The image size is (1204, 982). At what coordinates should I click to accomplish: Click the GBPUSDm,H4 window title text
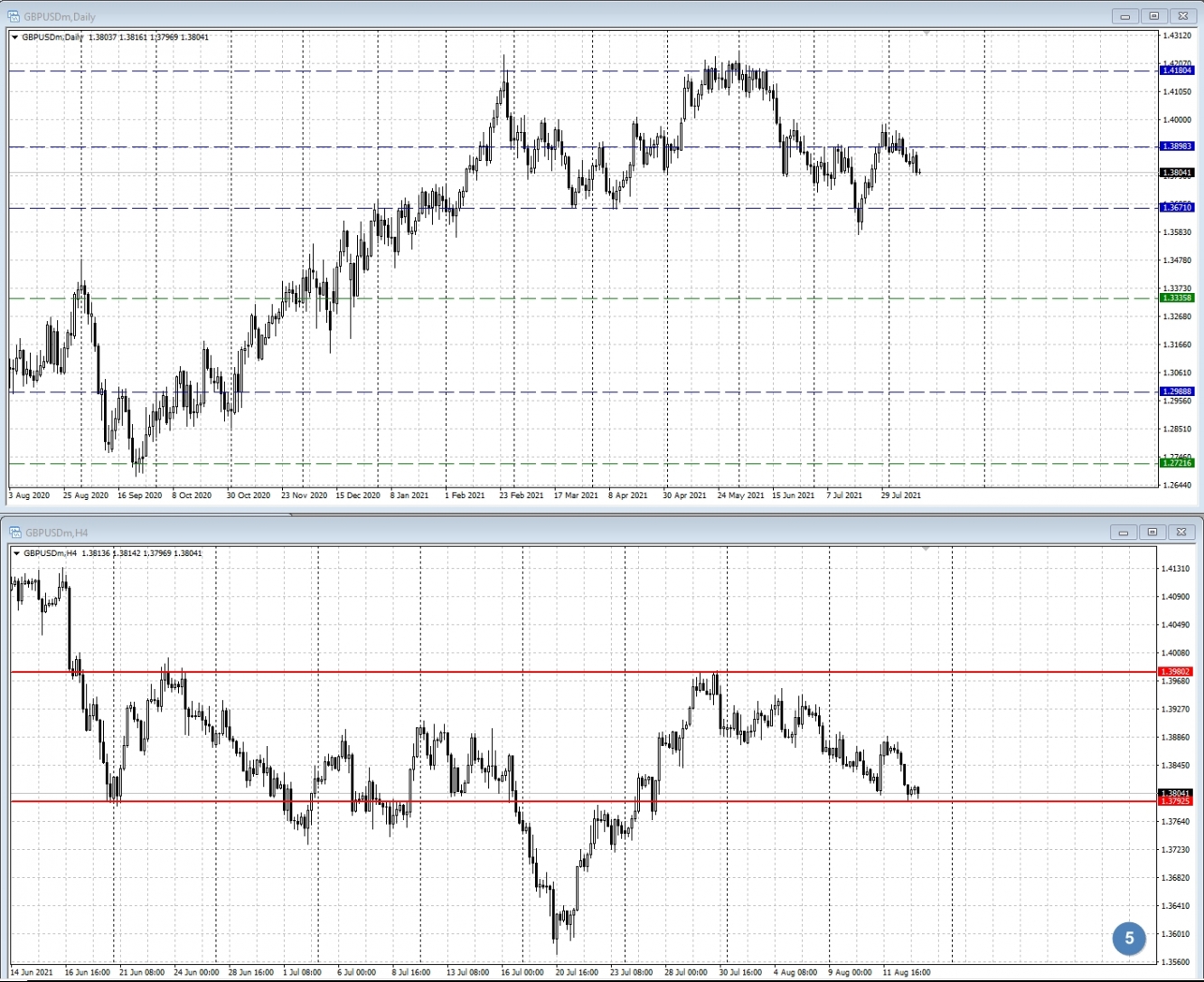click(56, 533)
